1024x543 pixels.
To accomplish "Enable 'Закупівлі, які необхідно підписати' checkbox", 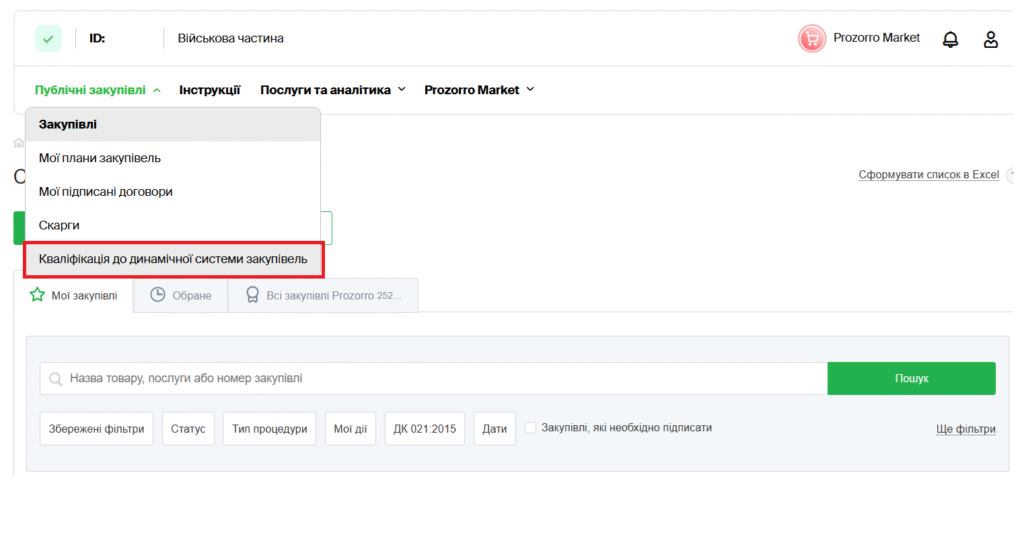I will (x=530, y=427).
